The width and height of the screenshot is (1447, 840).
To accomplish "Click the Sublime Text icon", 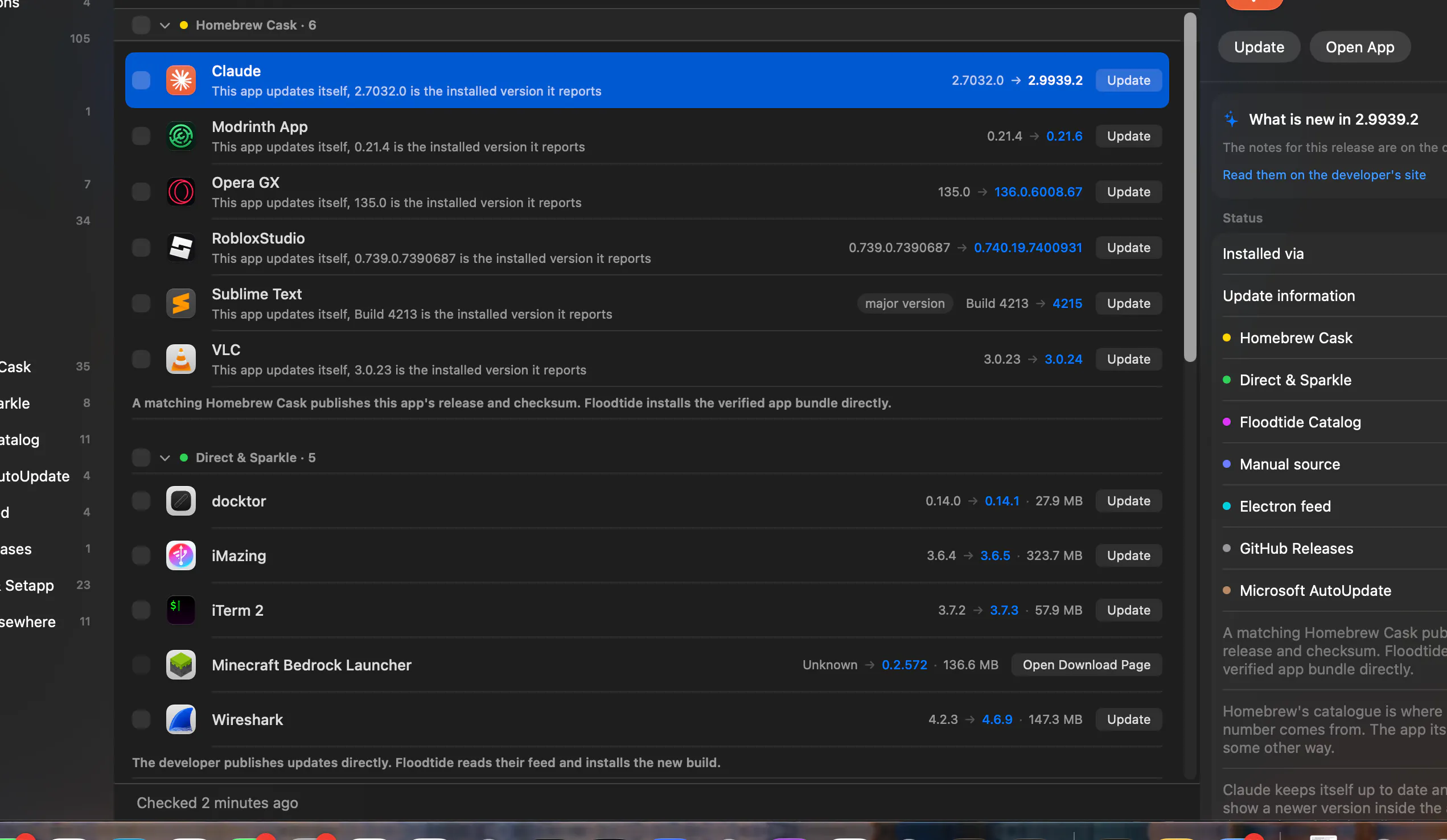I will [181, 303].
